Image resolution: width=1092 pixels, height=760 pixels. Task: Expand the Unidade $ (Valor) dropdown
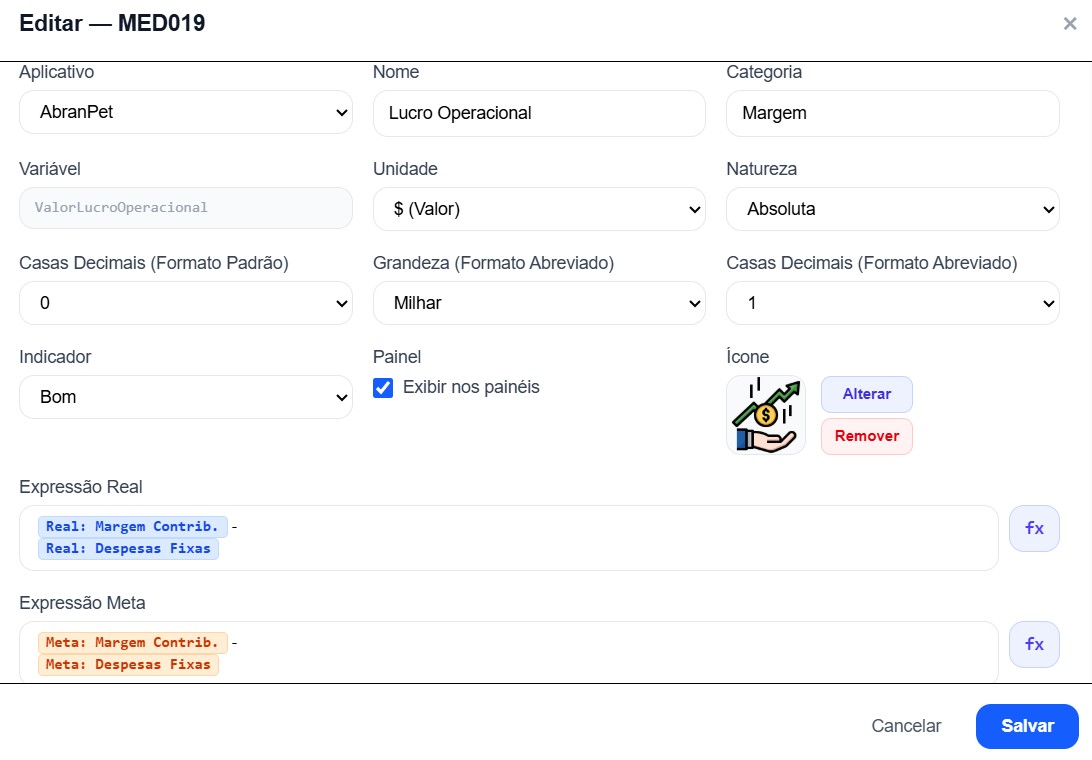(539, 209)
